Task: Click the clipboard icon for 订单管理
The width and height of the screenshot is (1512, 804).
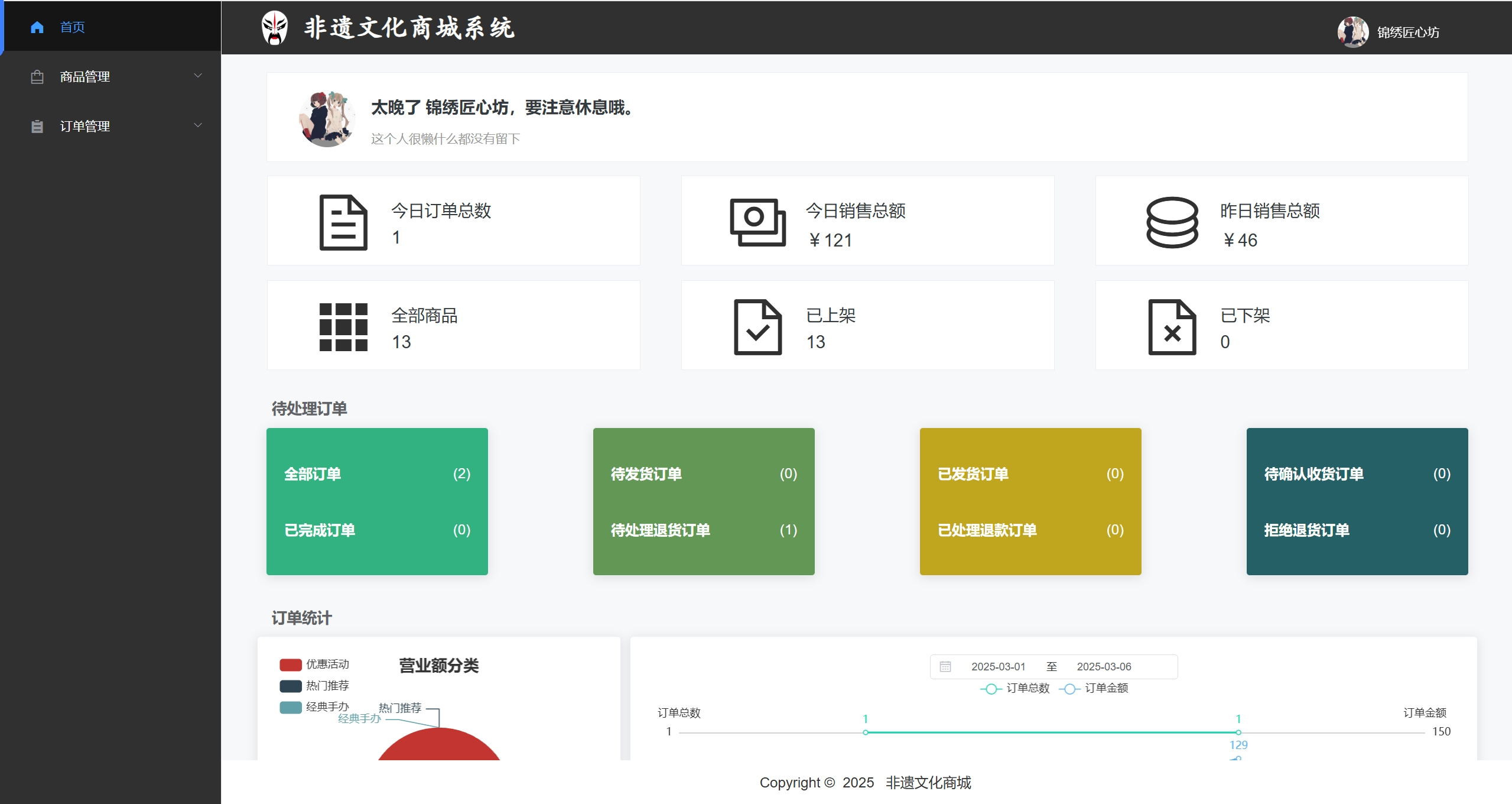Action: pos(37,127)
